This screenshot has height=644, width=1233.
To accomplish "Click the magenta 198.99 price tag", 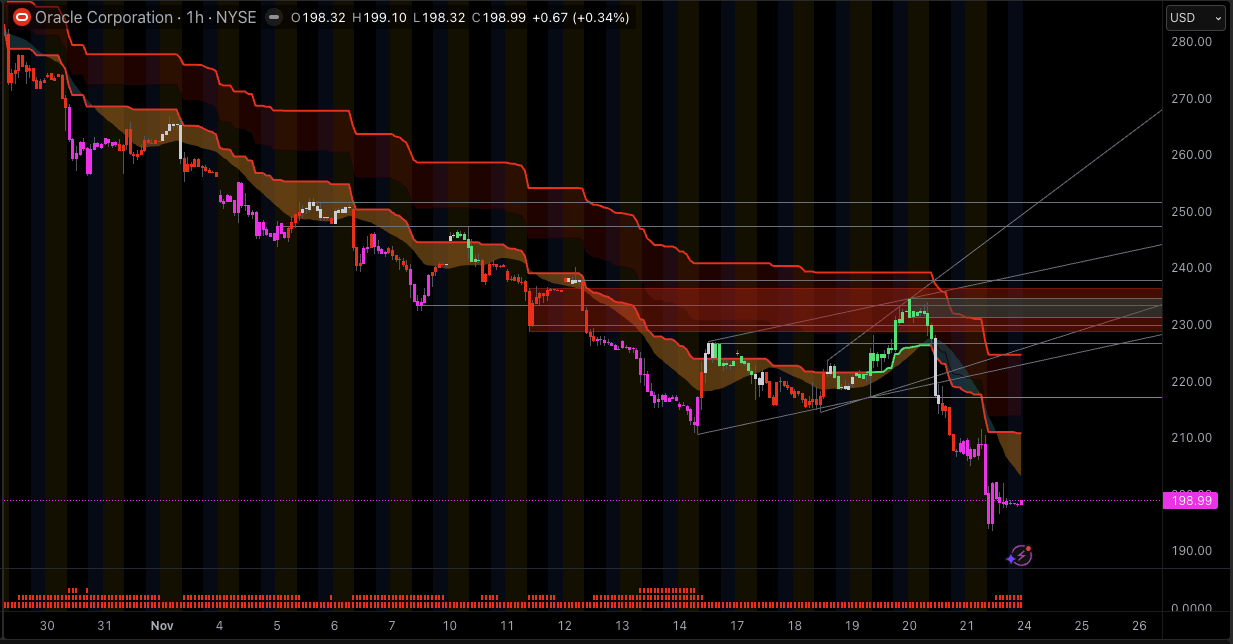I will click(x=1191, y=500).
